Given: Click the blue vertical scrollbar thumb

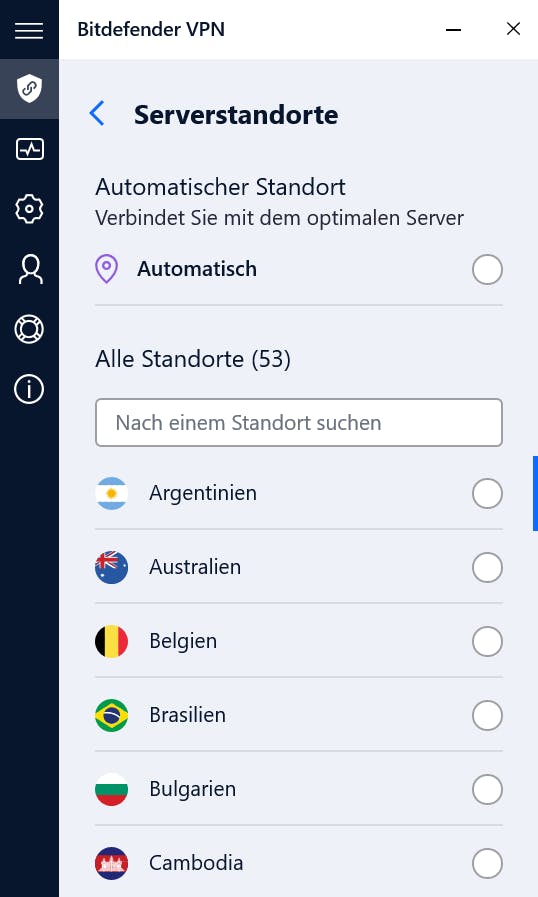Looking at the screenshot, I should (535, 493).
